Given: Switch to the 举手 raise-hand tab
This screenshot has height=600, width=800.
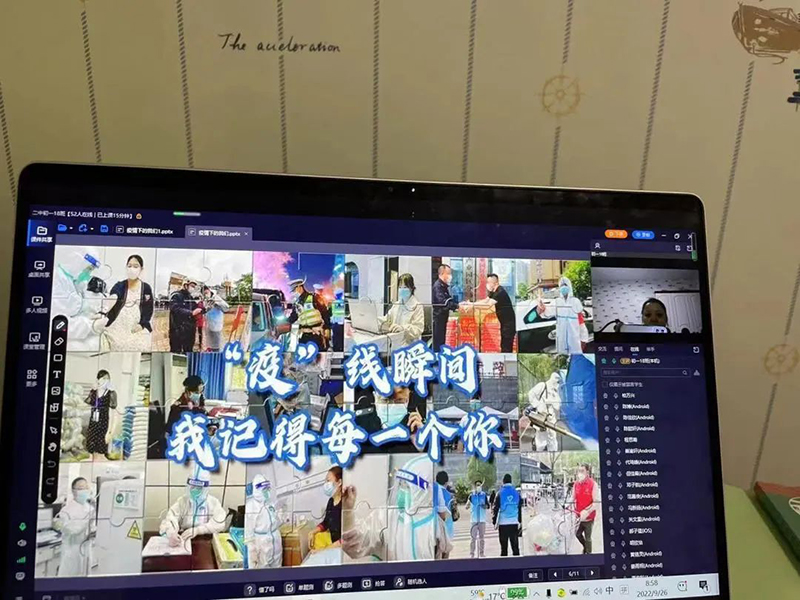Looking at the screenshot, I should [x=651, y=349].
